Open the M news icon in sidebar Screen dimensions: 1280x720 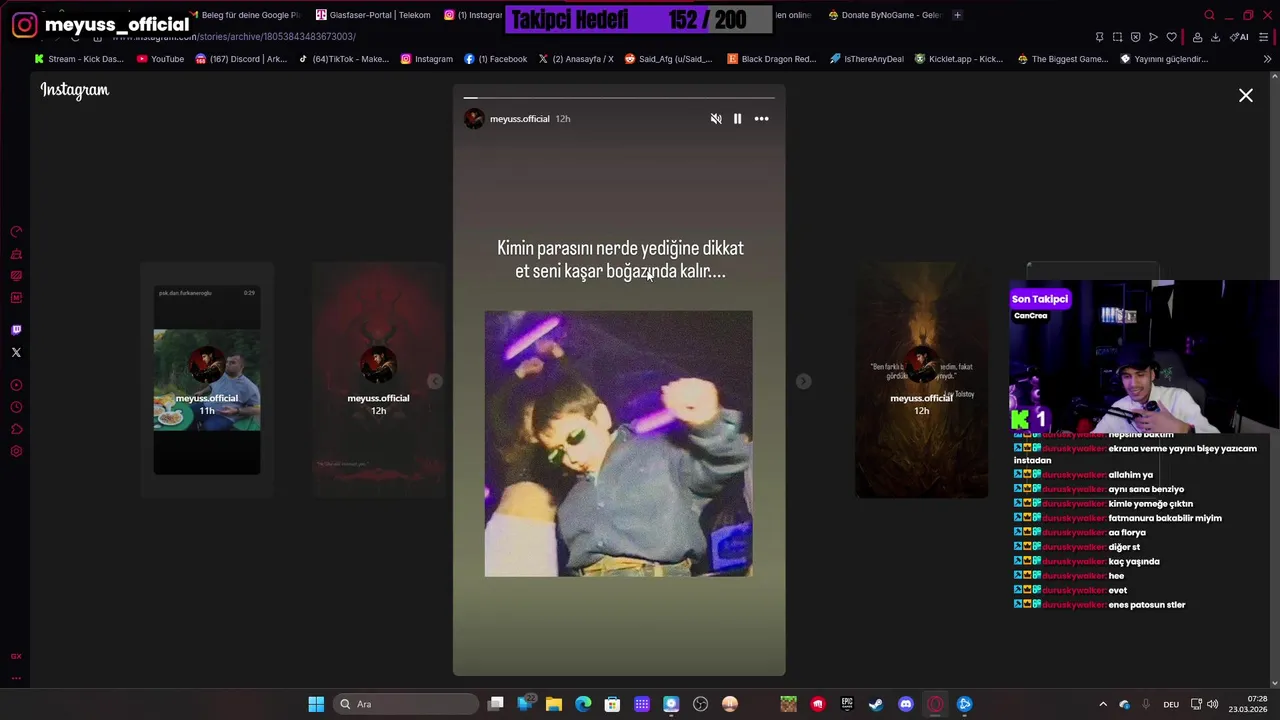point(16,298)
